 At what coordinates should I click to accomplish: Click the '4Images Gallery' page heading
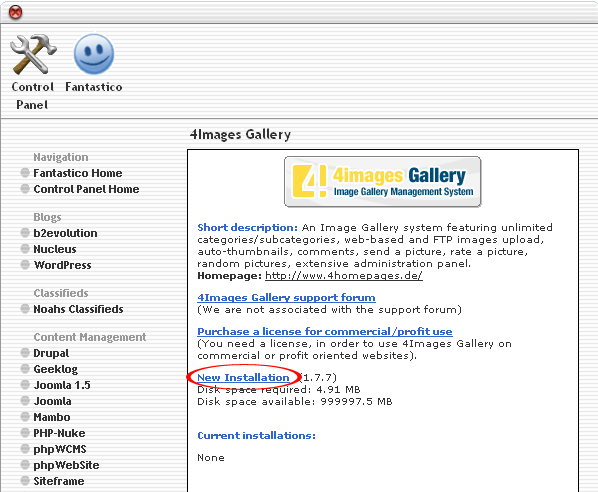coord(240,135)
